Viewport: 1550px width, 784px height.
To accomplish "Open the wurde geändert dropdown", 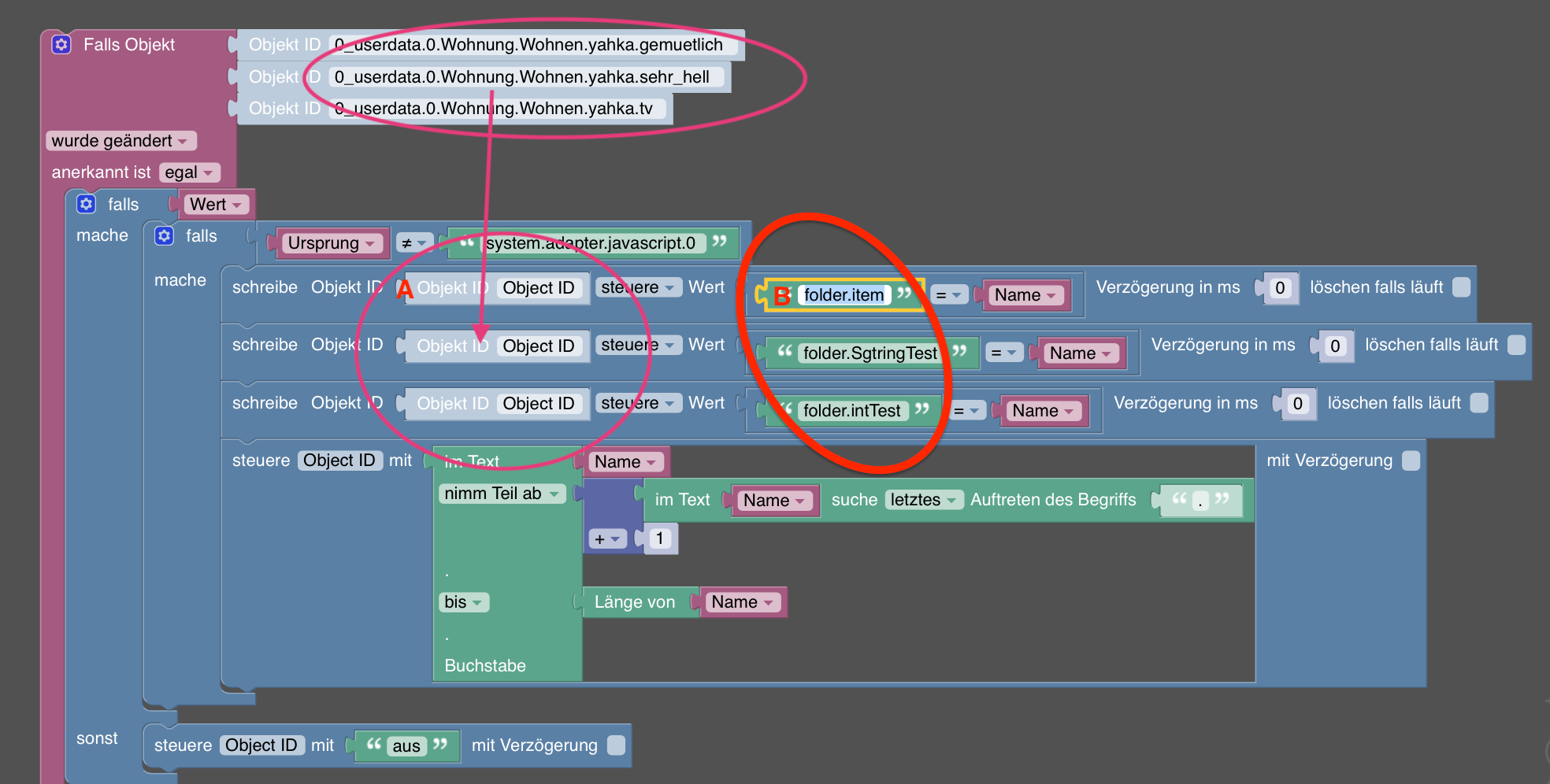I will pyautogui.click(x=121, y=141).
